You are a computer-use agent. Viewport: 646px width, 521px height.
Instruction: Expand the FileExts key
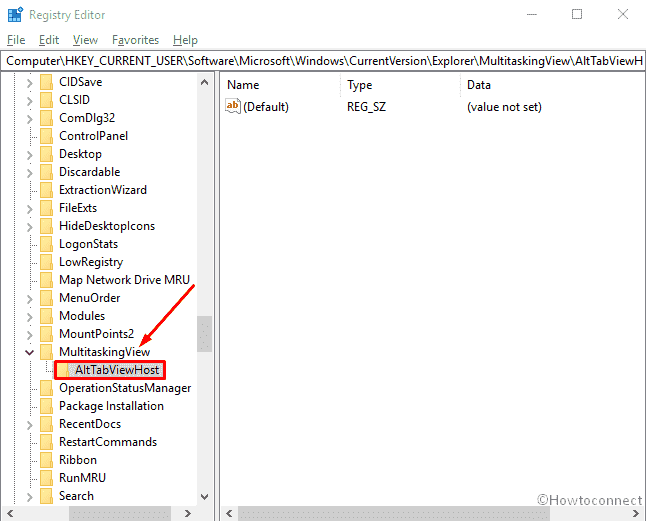tap(29, 209)
